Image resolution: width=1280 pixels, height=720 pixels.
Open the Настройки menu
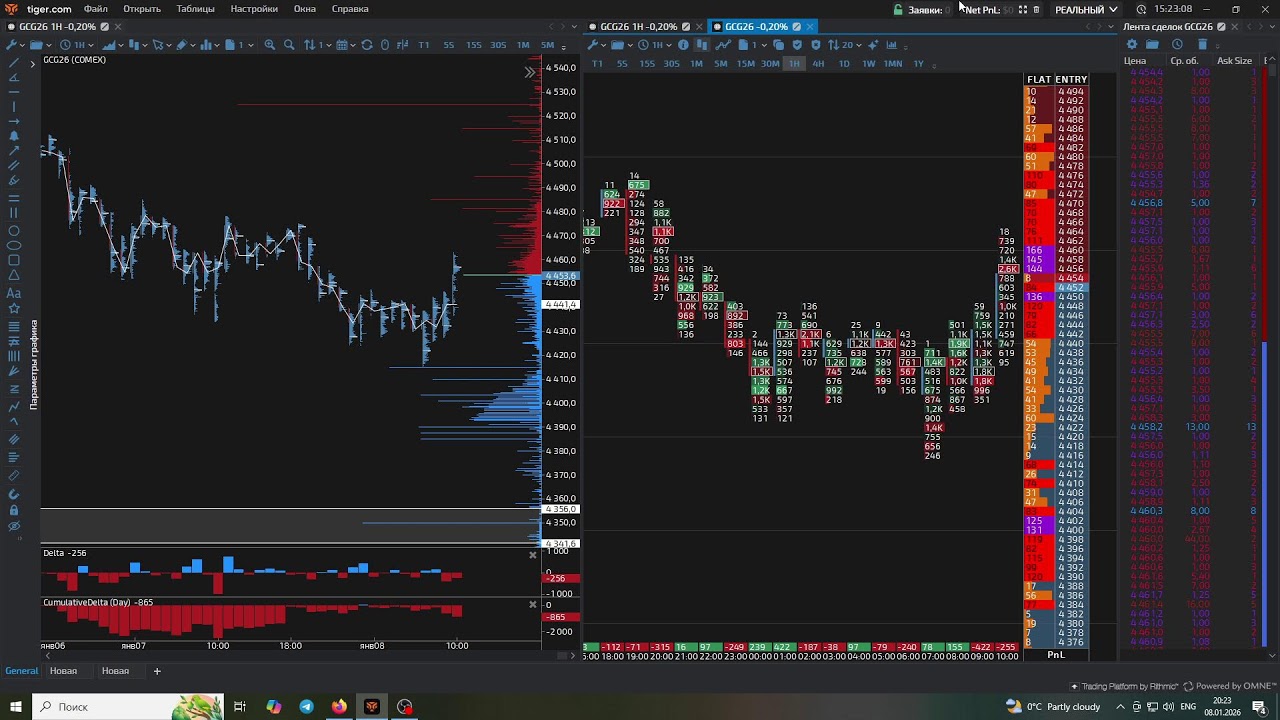click(254, 9)
